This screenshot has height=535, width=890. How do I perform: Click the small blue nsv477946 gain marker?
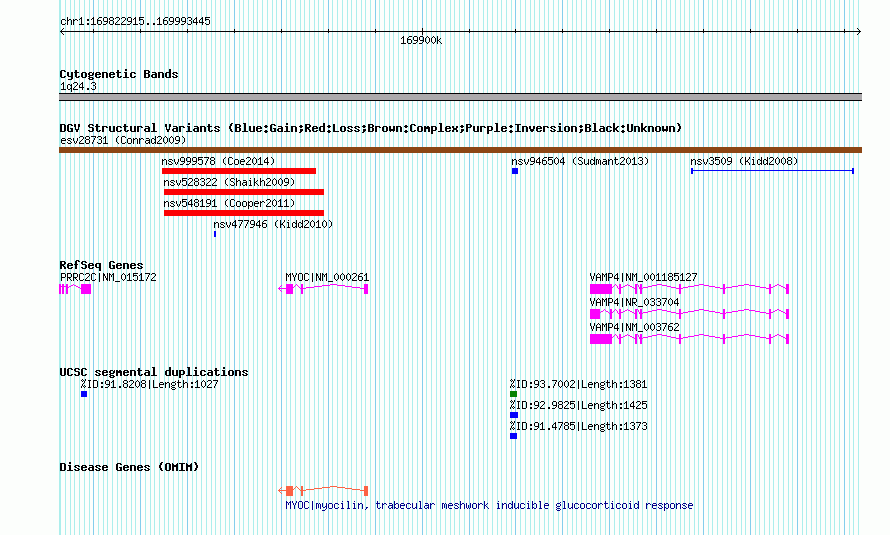(x=215, y=234)
